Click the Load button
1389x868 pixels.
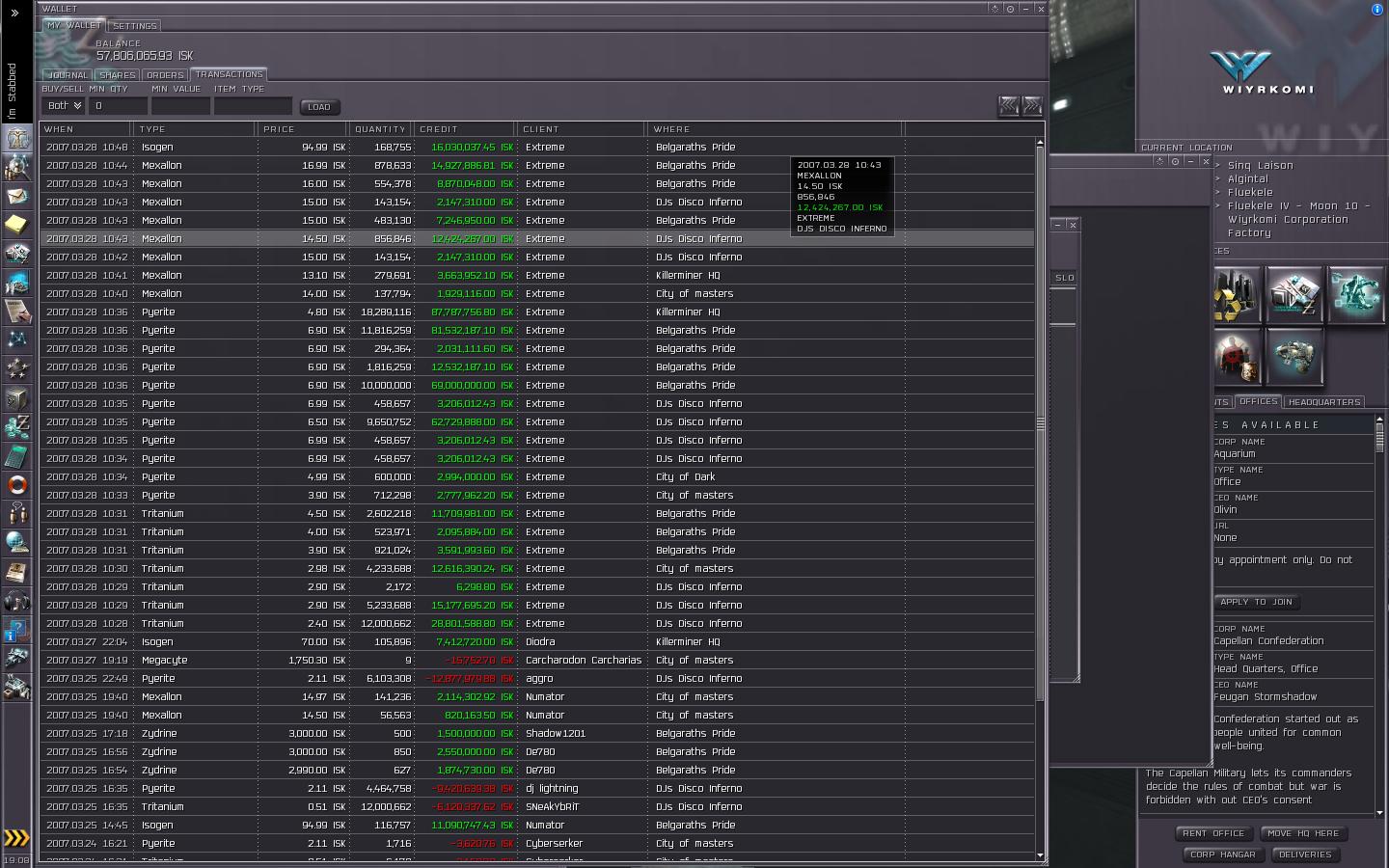(319, 107)
